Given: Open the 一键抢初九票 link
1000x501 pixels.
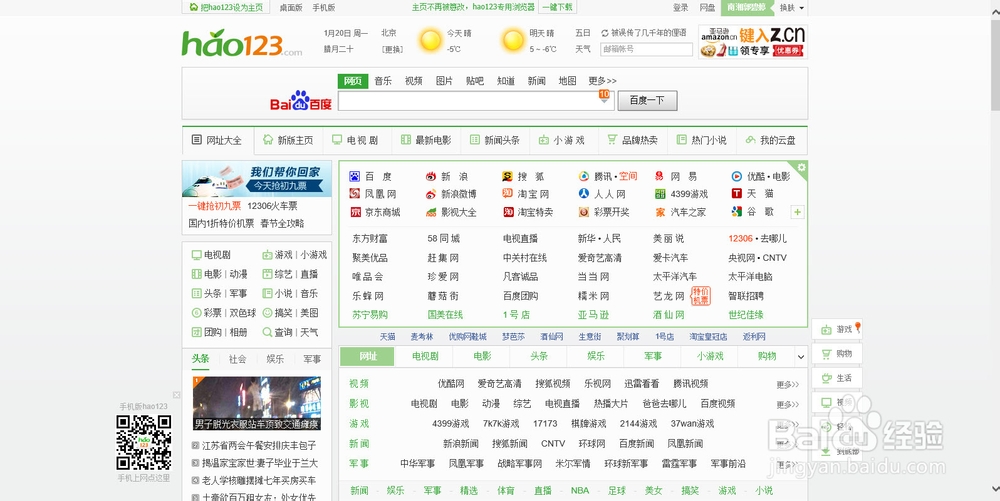Looking at the screenshot, I should click(x=215, y=206).
